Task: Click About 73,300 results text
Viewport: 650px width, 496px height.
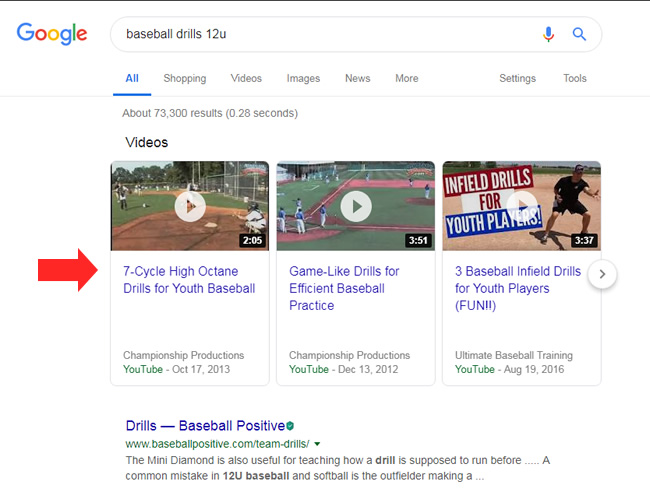Action: point(210,113)
